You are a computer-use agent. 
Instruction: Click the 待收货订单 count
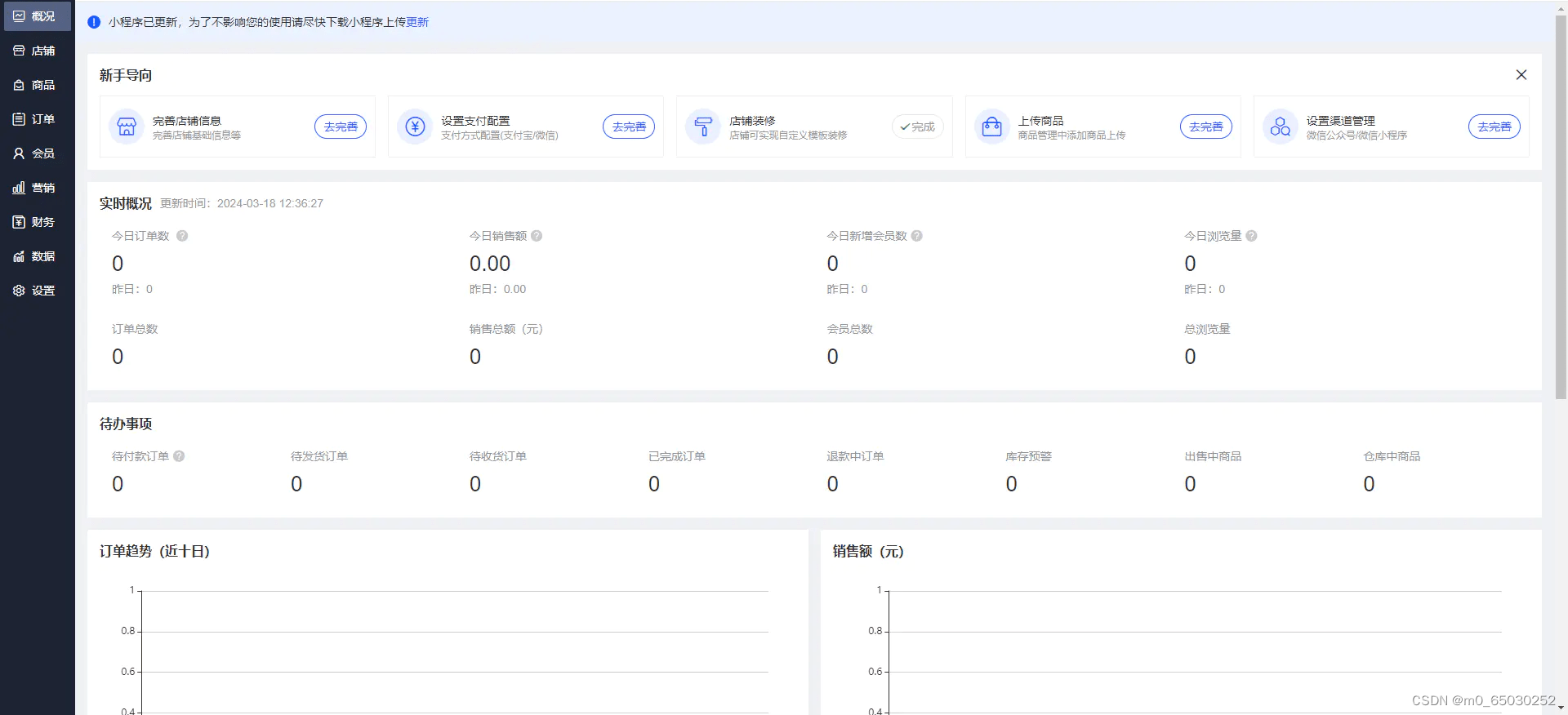tap(475, 484)
